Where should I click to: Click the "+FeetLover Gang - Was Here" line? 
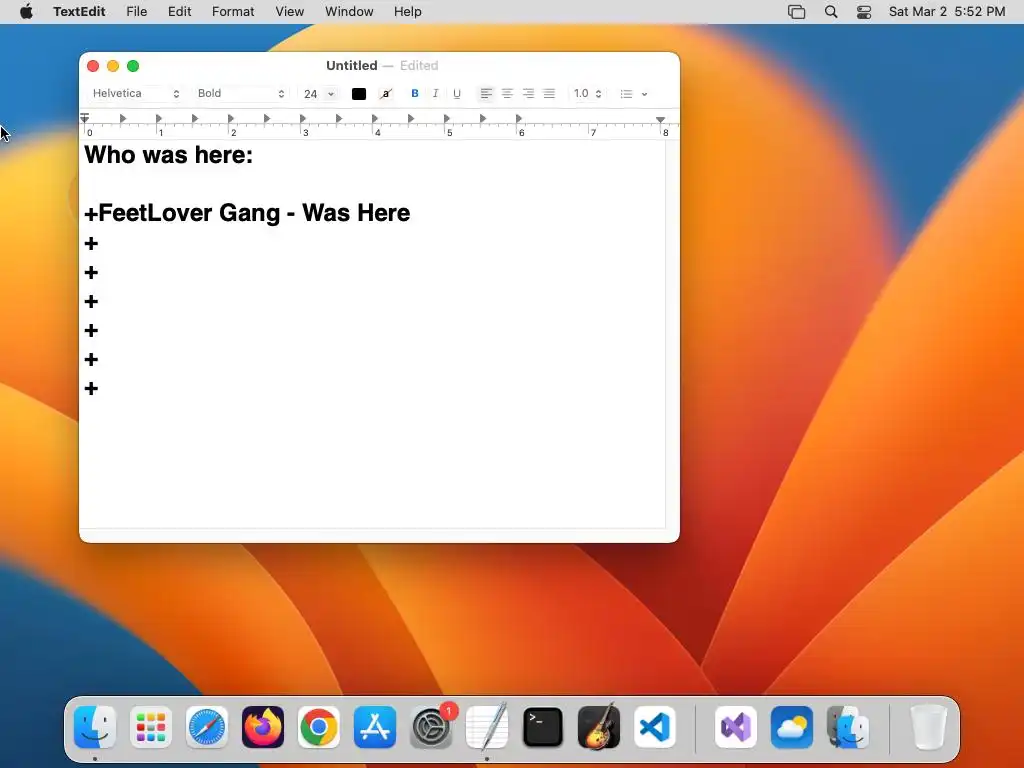pos(248,213)
